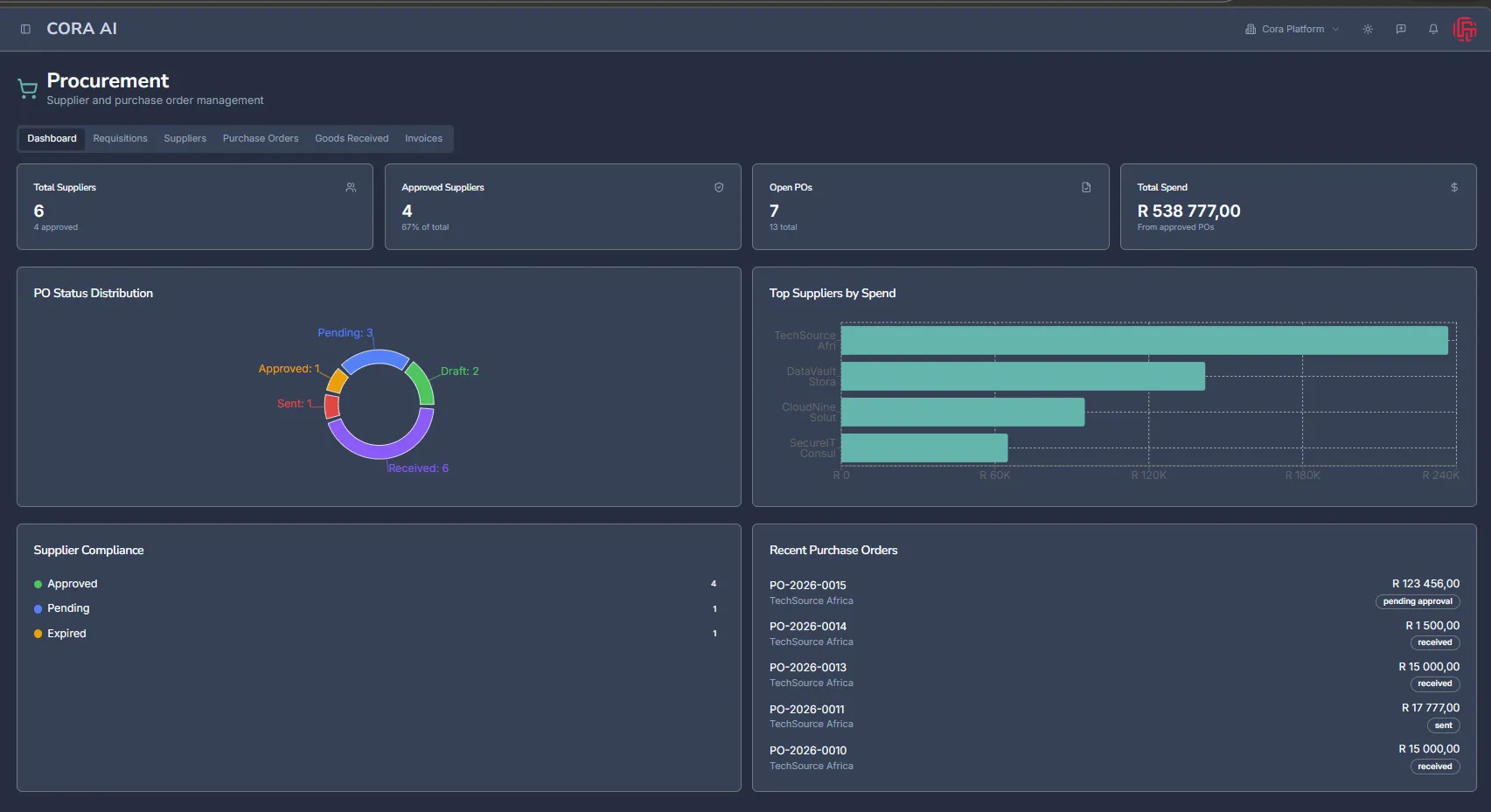
Task: Click the R 538 777,00 total spend
Action: click(x=1188, y=211)
